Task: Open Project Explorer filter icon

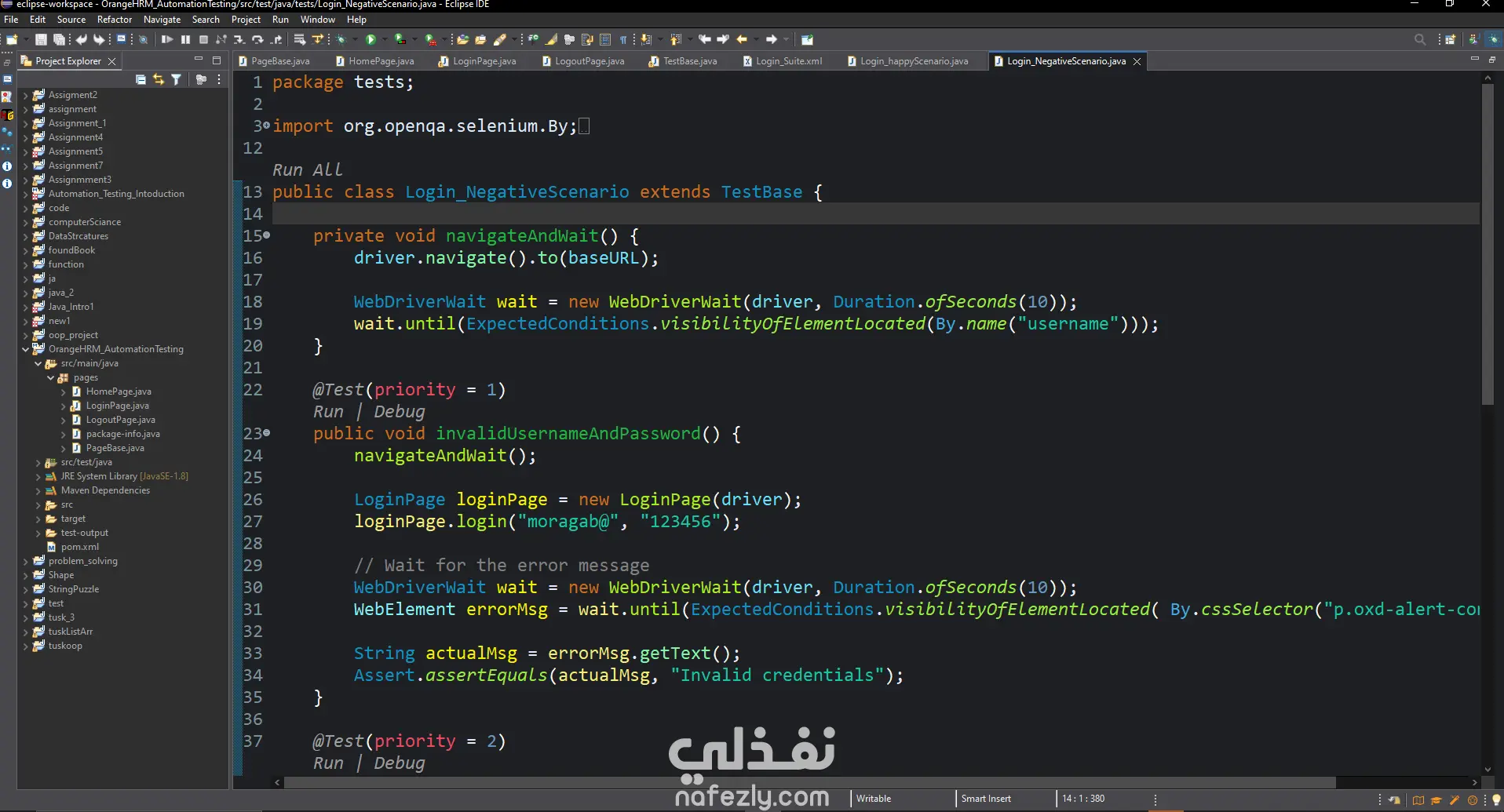Action: coord(176,79)
